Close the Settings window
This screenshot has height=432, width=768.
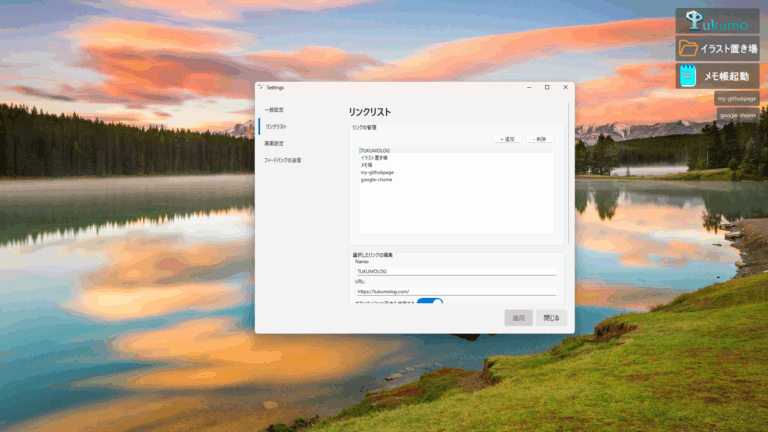(x=565, y=87)
